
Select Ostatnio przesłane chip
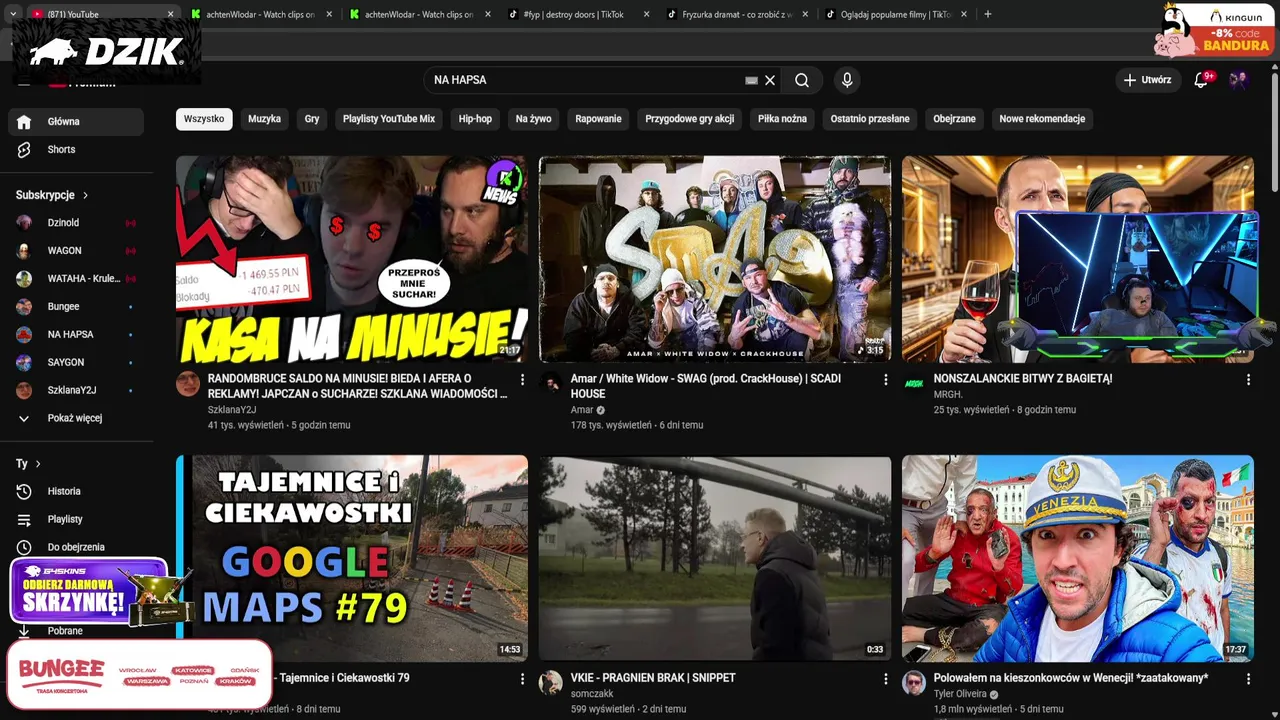point(870,119)
